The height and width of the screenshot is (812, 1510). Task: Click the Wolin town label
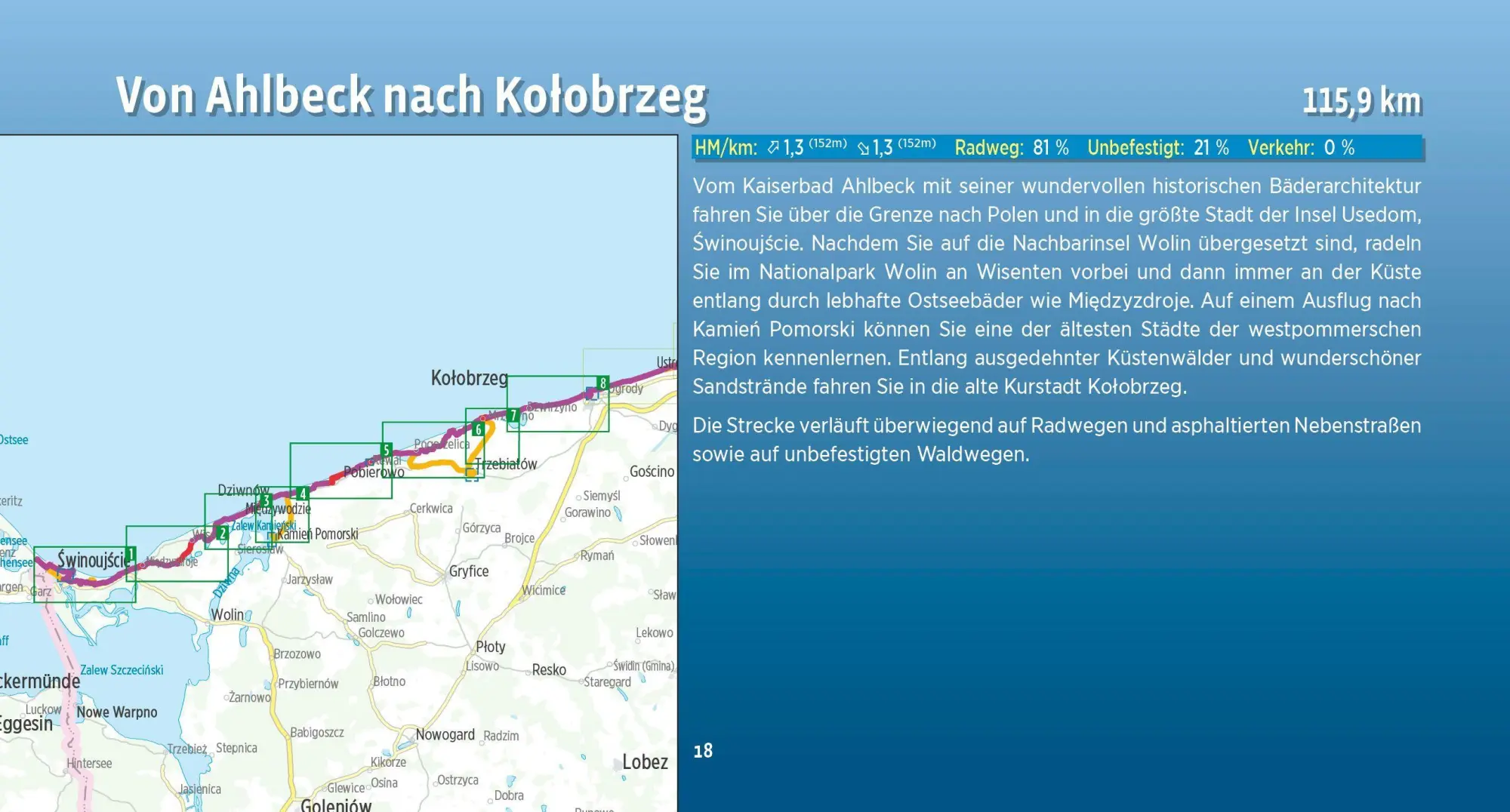tap(227, 615)
